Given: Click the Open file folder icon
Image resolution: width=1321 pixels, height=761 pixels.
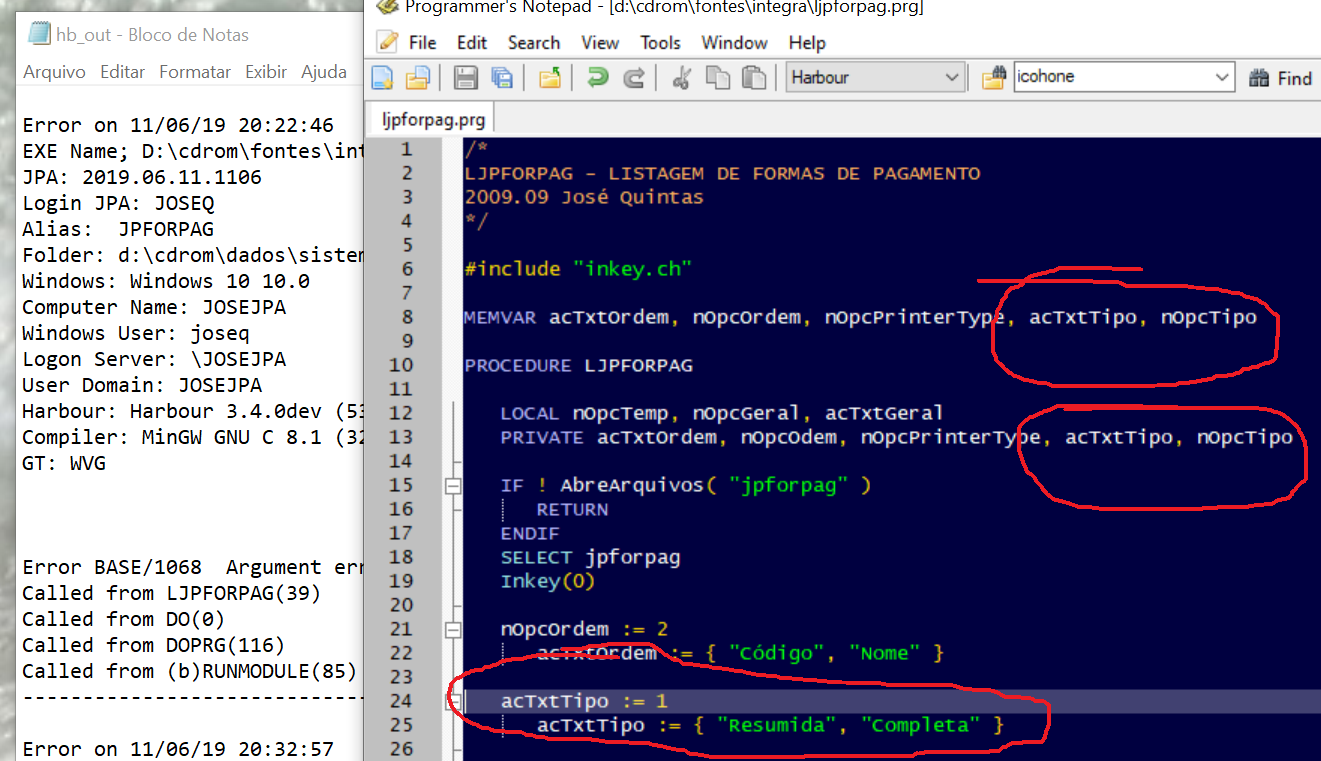Looking at the screenshot, I should 416,78.
